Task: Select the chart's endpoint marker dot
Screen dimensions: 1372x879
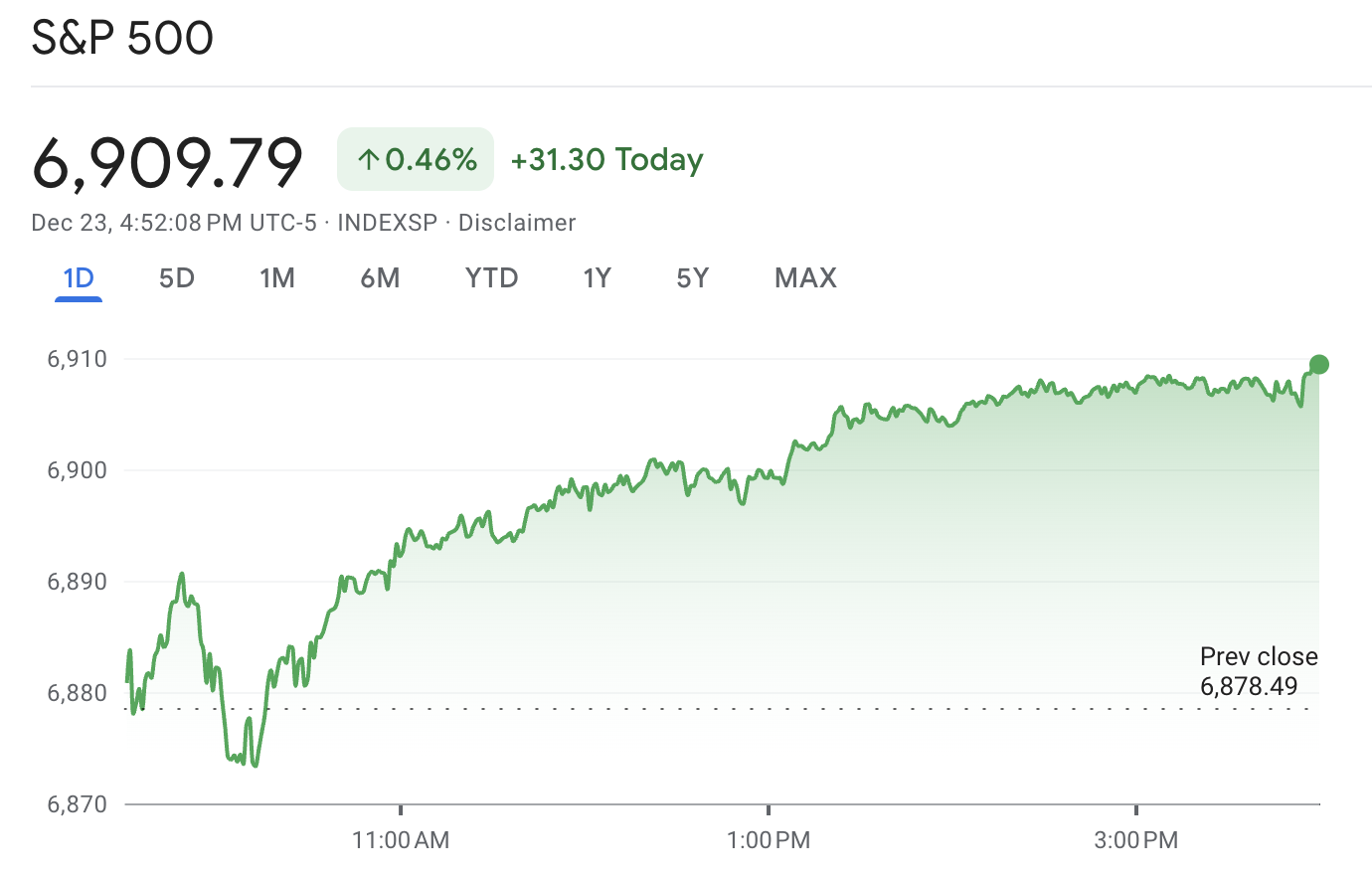Action: point(1317,364)
